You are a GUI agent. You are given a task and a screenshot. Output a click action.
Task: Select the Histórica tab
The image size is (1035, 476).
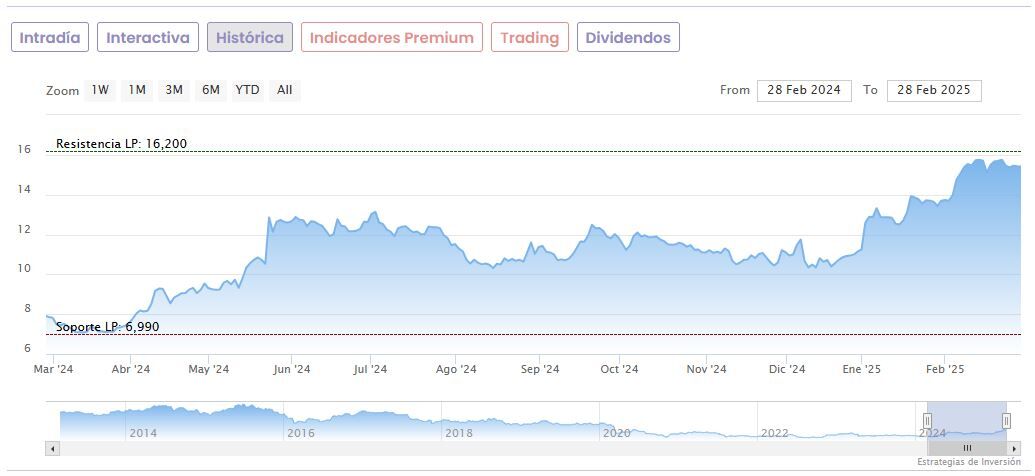tap(250, 38)
